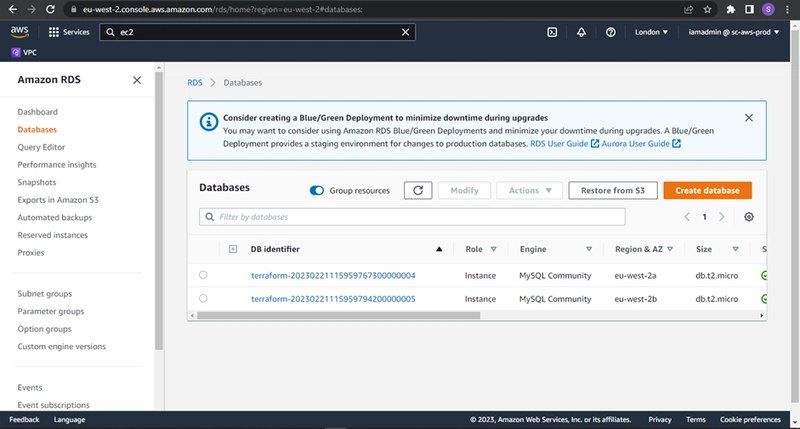Click the AWS search box containing ec2
Screen dimensions: 800x429
[257, 32]
